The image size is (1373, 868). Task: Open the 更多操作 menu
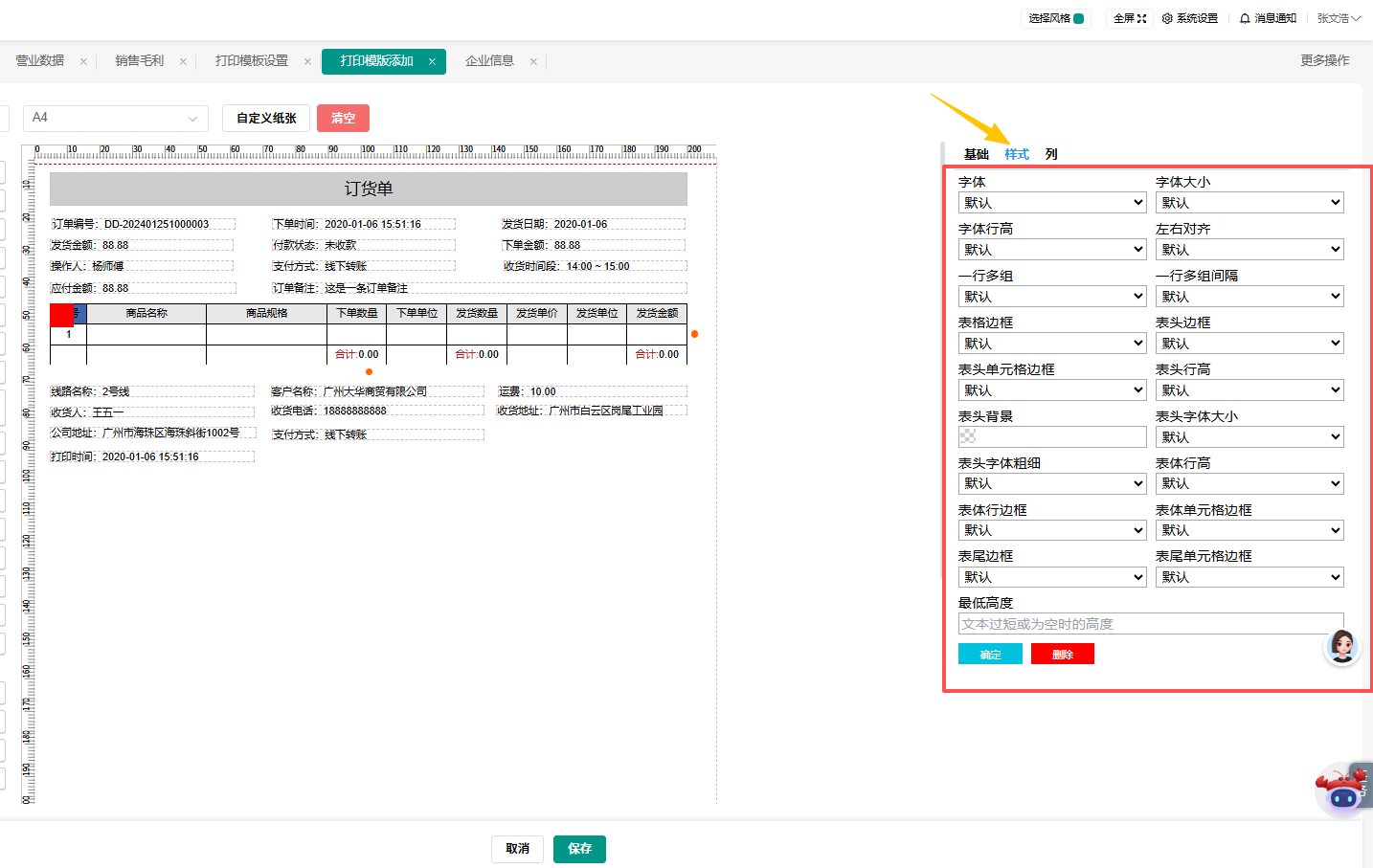1325,60
